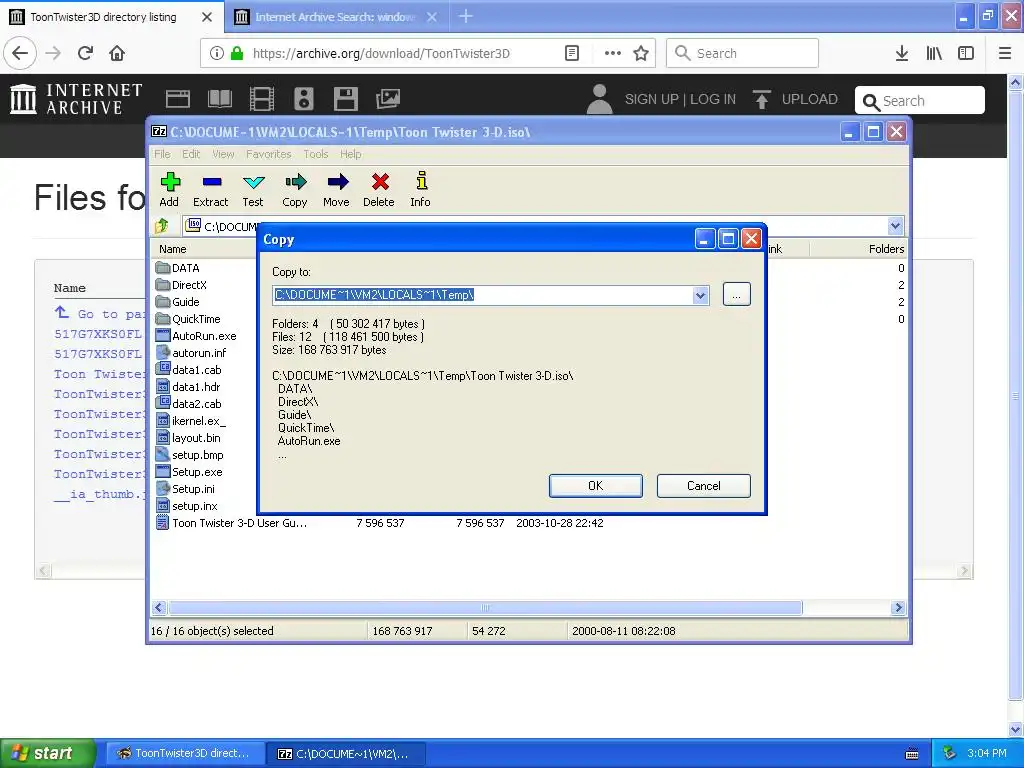Expand the 7-Zip address bar dropdown
Image resolution: width=1024 pixels, height=768 pixels.
[895, 226]
